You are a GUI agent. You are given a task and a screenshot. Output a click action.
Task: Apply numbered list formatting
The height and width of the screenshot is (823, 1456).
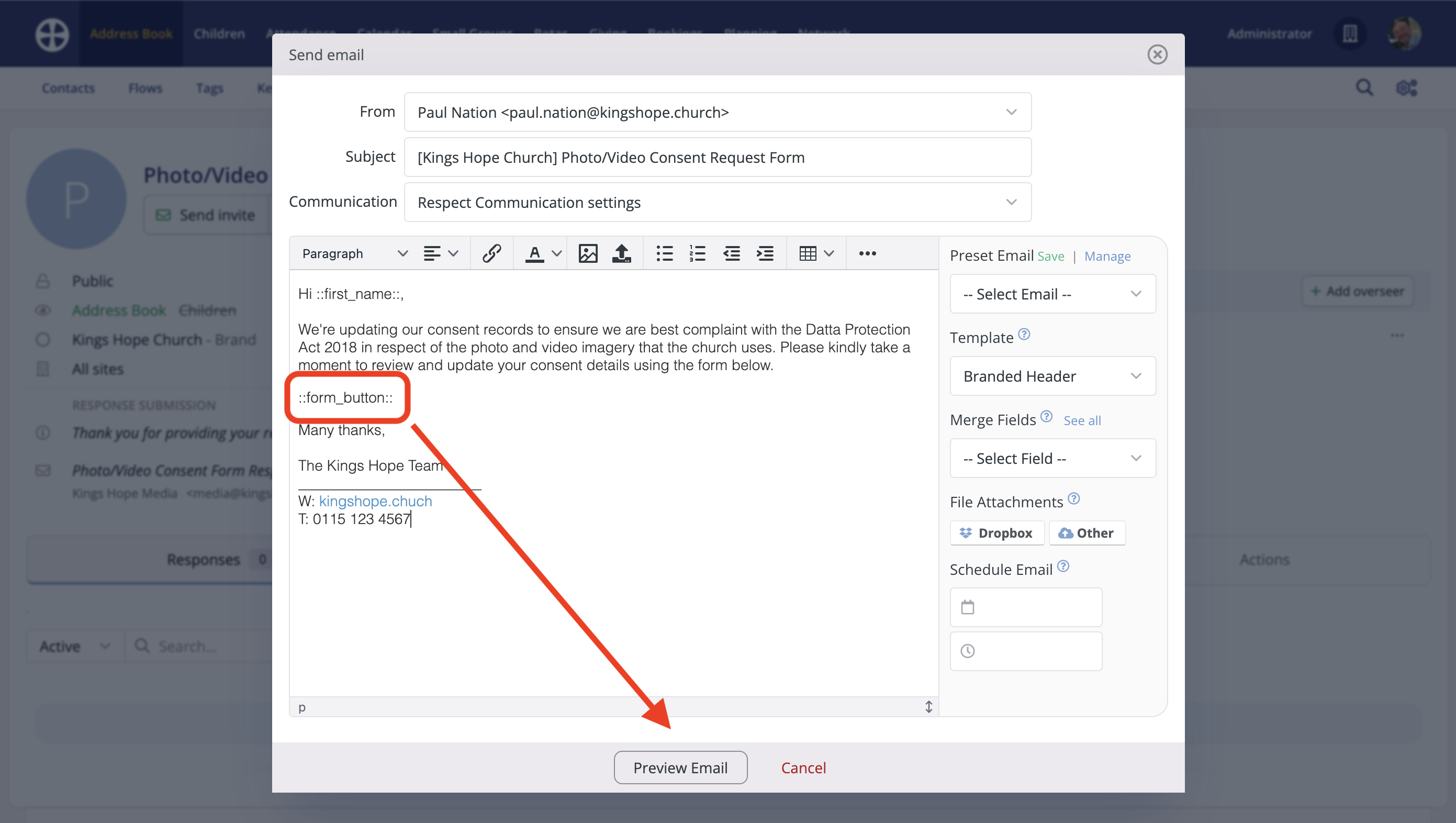point(698,253)
